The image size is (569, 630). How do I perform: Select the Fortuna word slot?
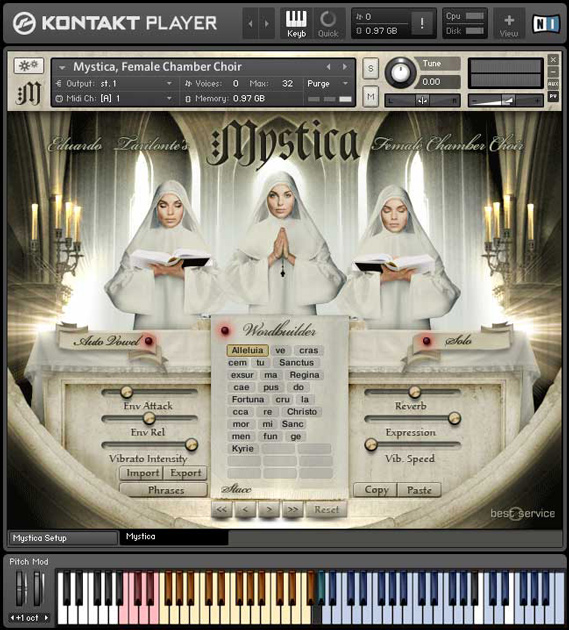point(248,399)
